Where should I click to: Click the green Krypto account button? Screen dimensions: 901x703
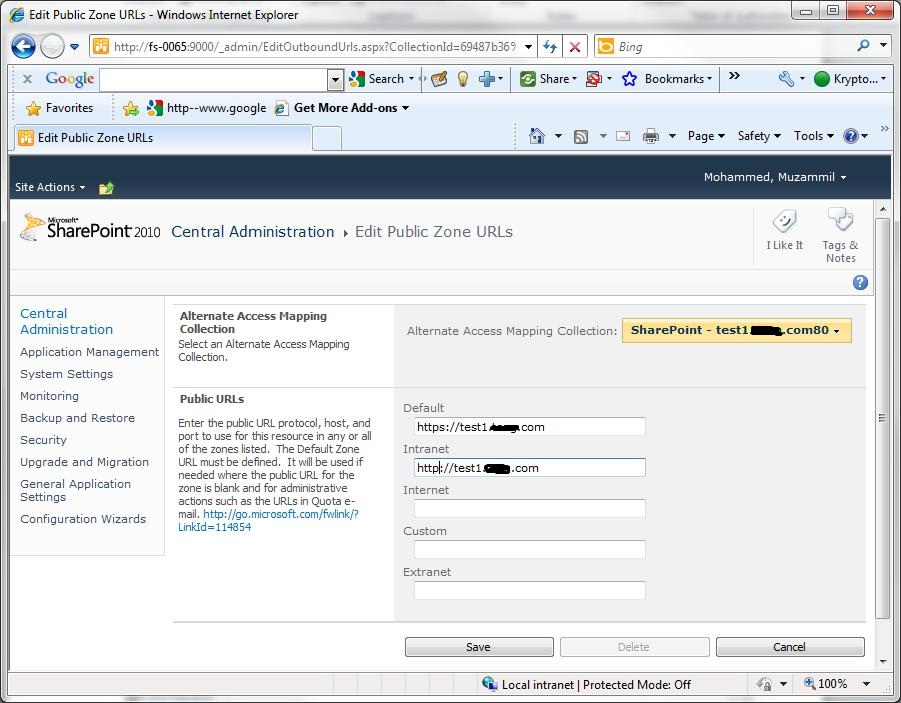tap(849, 79)
